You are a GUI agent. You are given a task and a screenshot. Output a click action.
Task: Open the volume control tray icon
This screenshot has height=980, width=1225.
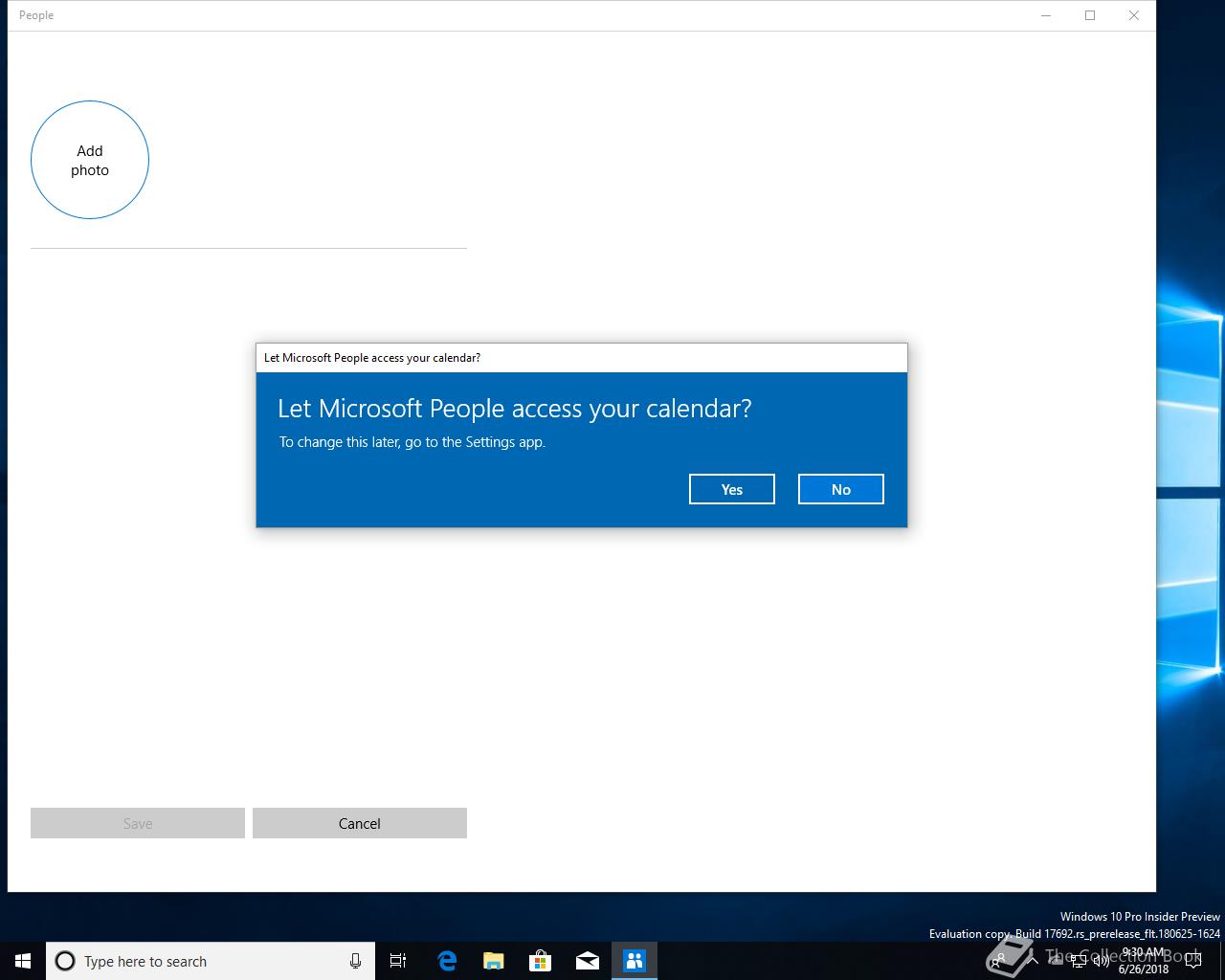tap(1102, 961)
